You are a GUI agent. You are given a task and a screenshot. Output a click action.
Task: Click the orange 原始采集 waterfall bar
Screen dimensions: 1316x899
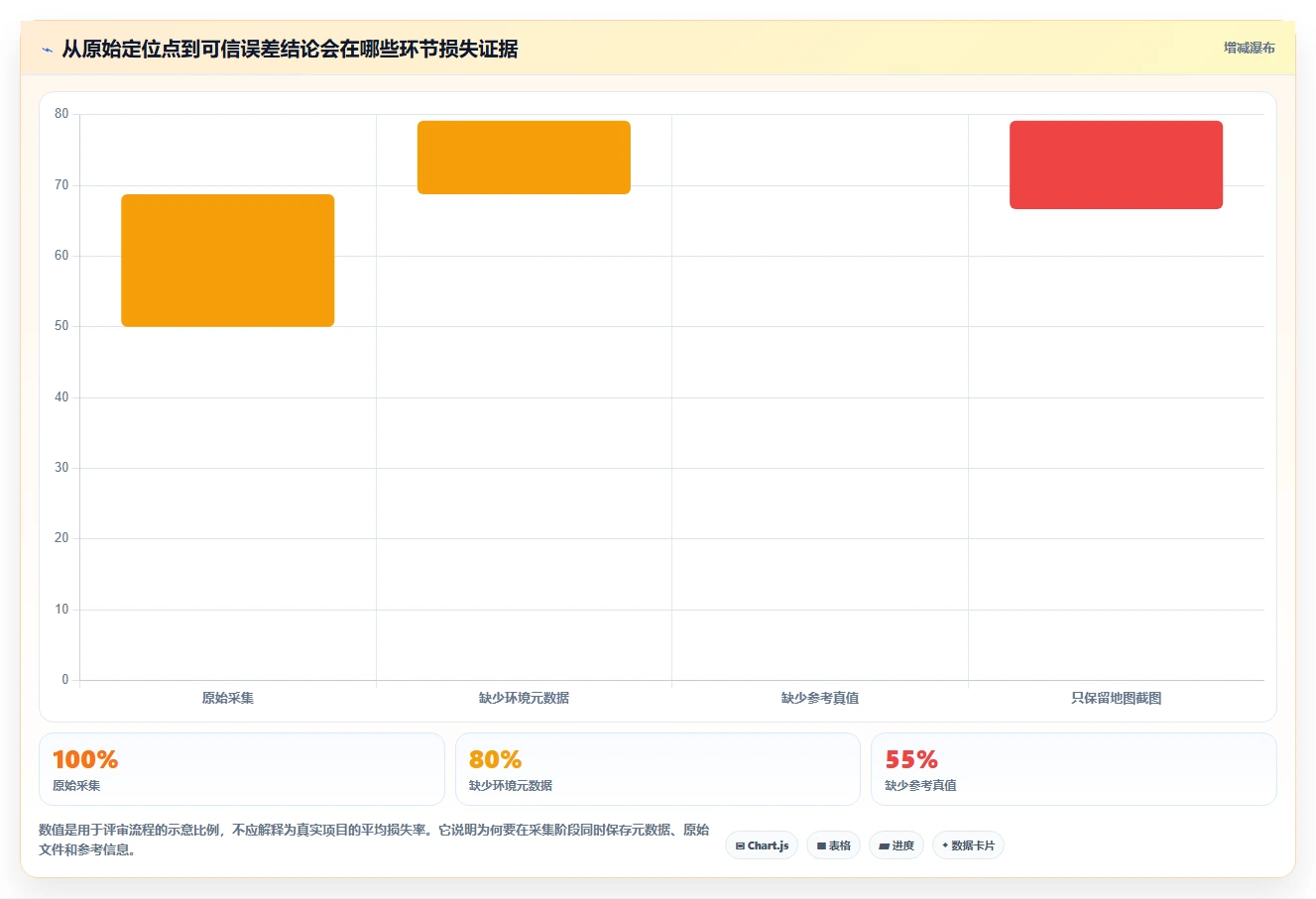[228, 261]
